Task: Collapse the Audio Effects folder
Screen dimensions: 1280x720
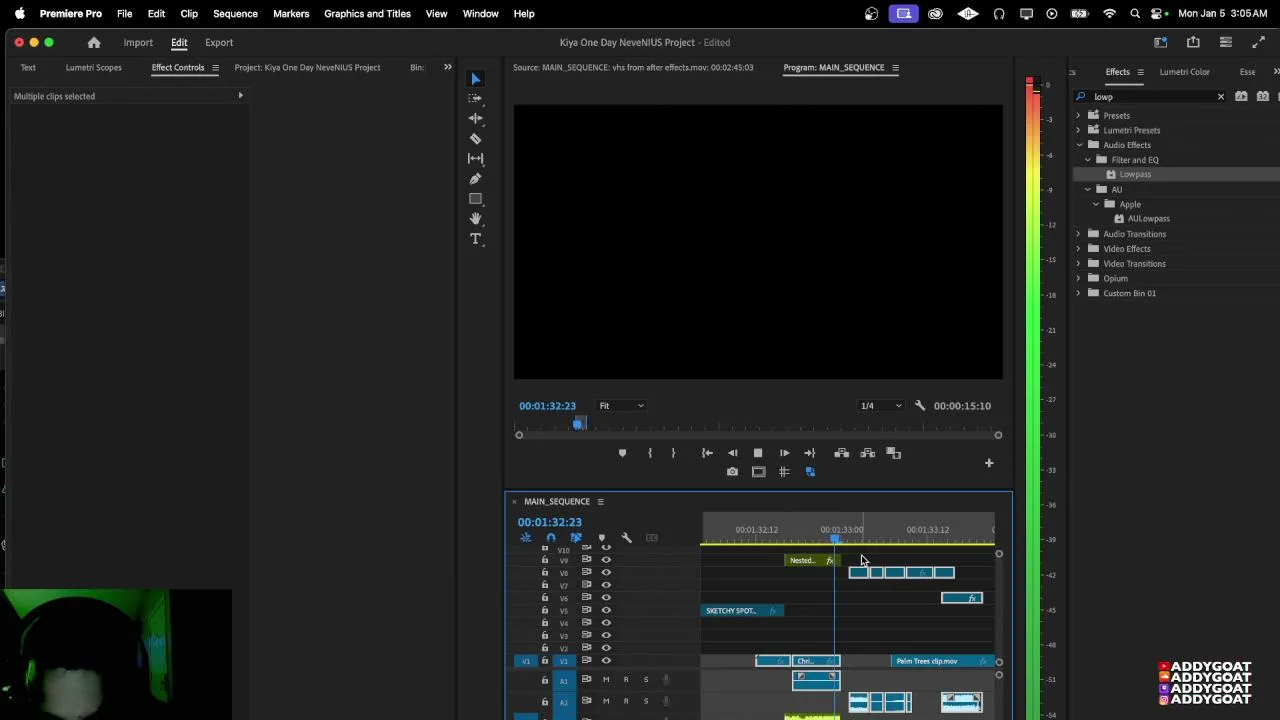Action: (1079, 145)
